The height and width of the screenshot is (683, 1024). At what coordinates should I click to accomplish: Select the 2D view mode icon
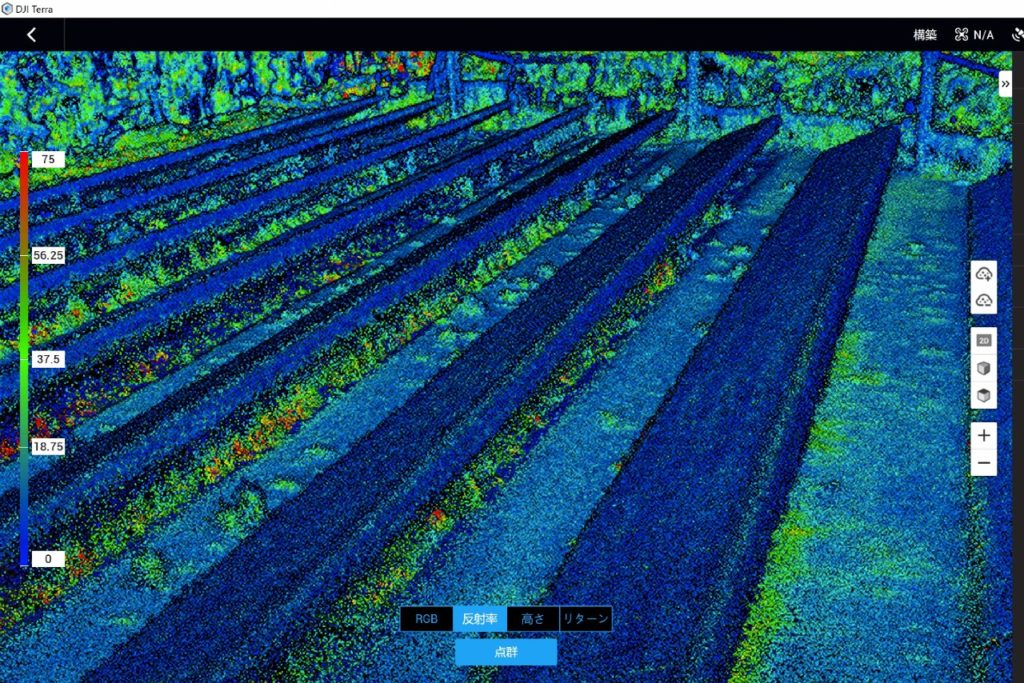click(984, 342)
